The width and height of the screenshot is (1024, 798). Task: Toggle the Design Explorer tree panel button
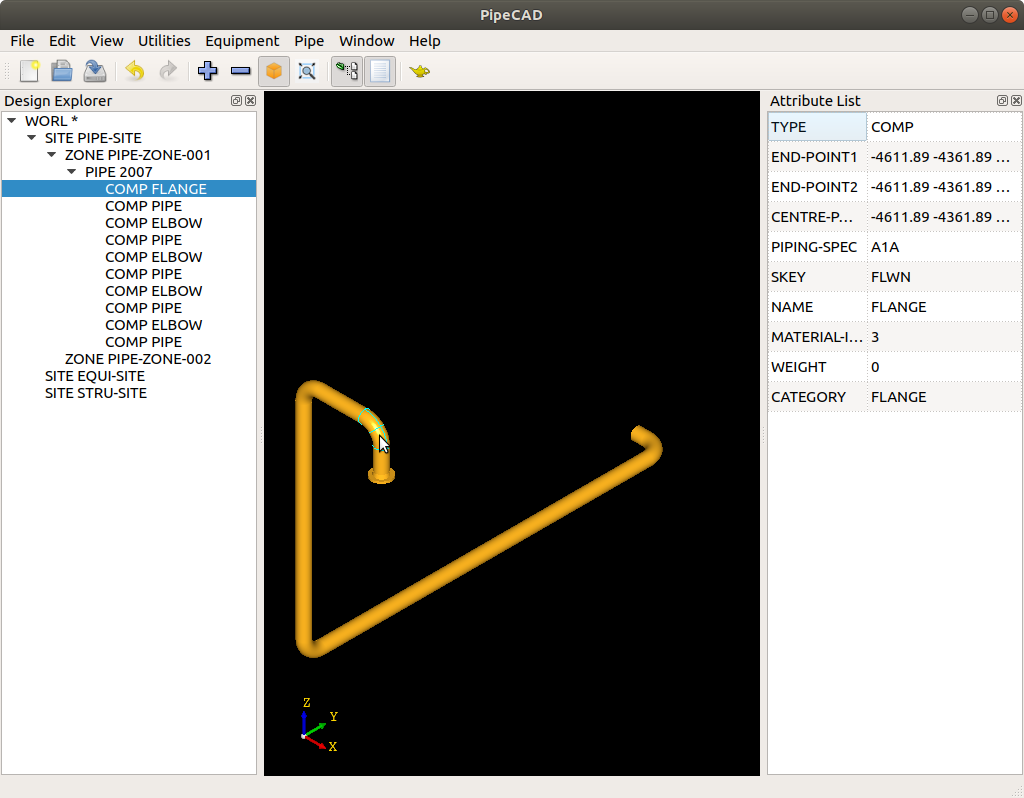[x=347, y=71]
